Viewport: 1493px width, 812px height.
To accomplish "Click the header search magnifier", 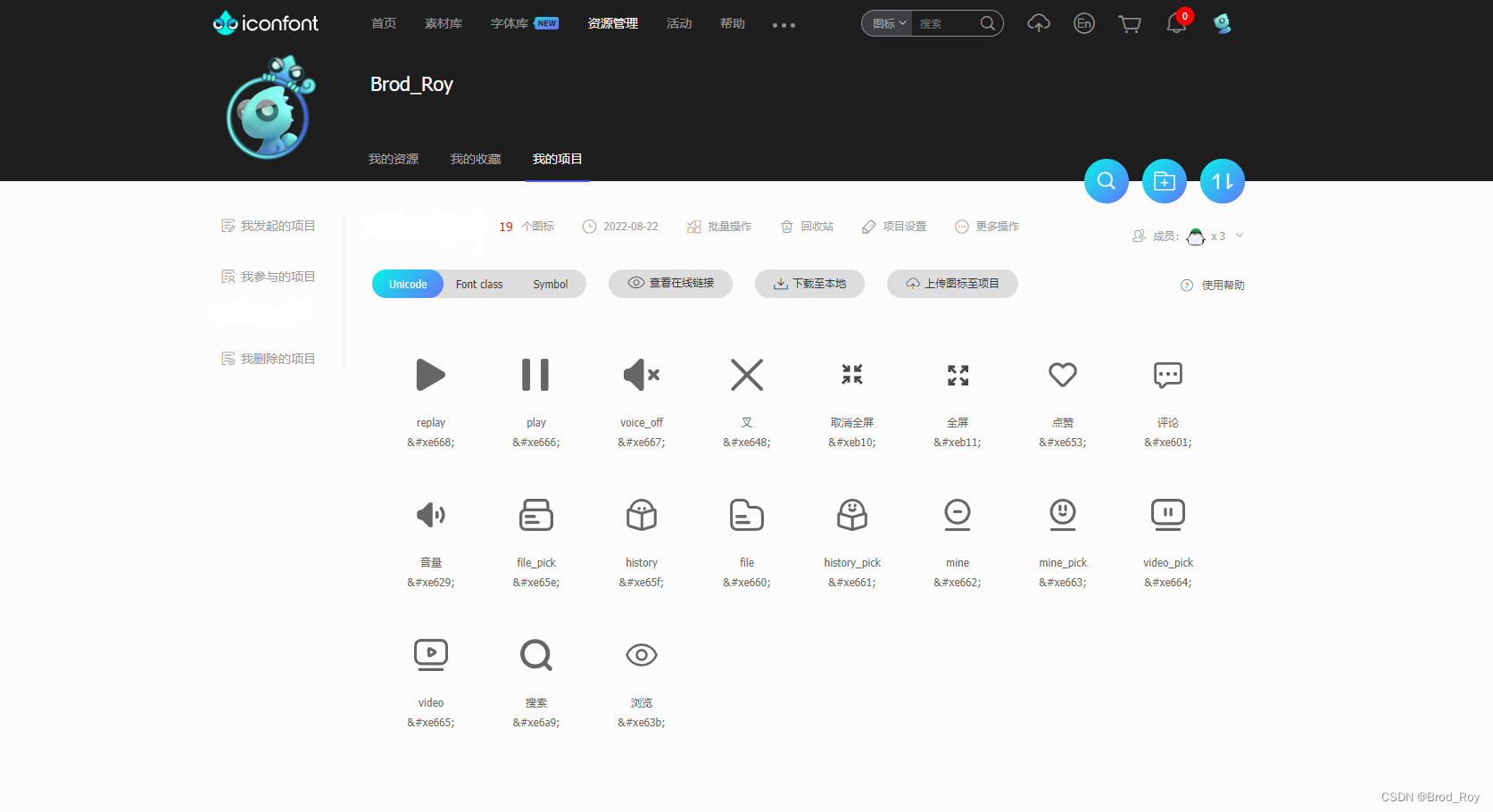I will pyautogui.click(x=988, y=23).
